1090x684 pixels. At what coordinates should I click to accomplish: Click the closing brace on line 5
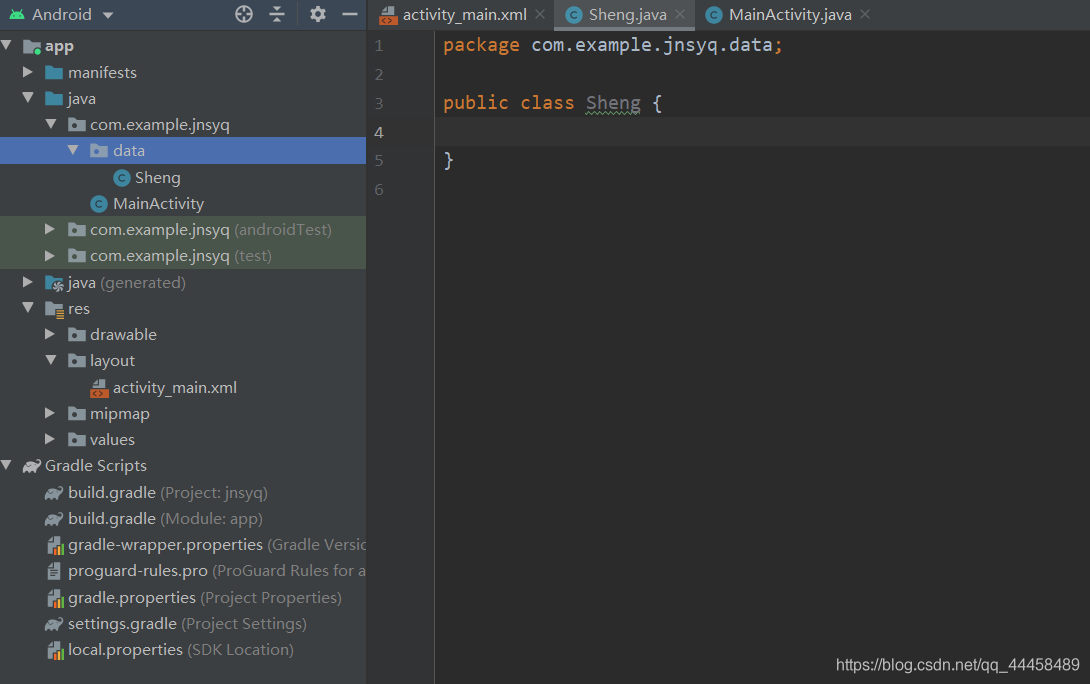(448, 161)
